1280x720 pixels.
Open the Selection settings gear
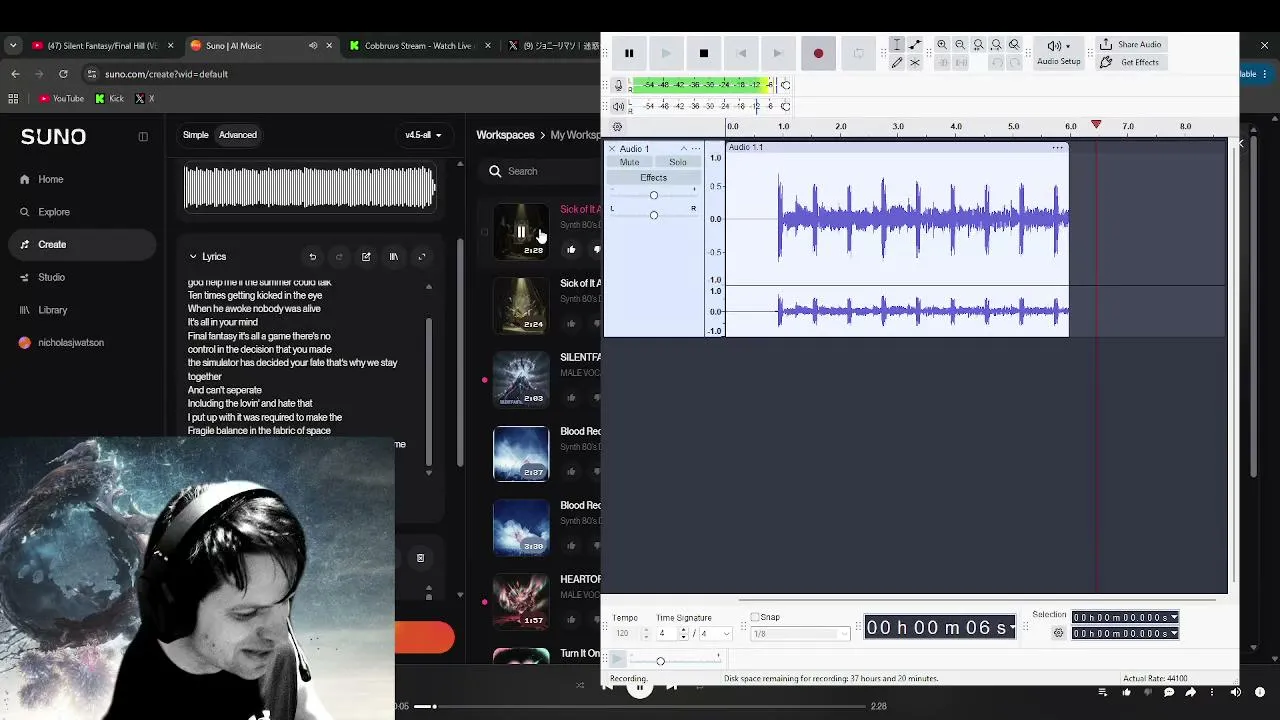[1058, 633]
